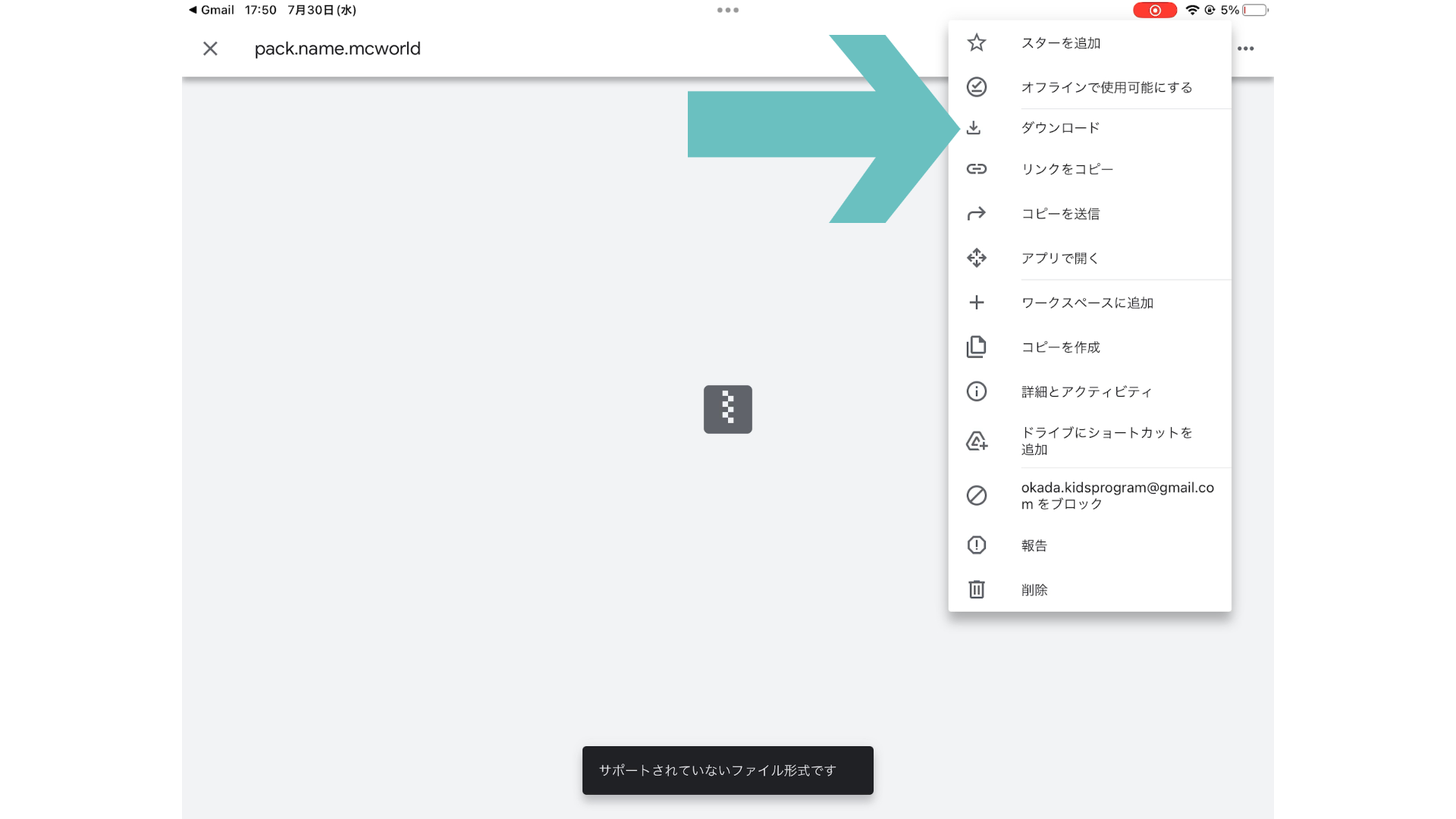Tap the zip file thumbnail in center
Viewport: 1456px width, 819px height.
coord(727,409)
